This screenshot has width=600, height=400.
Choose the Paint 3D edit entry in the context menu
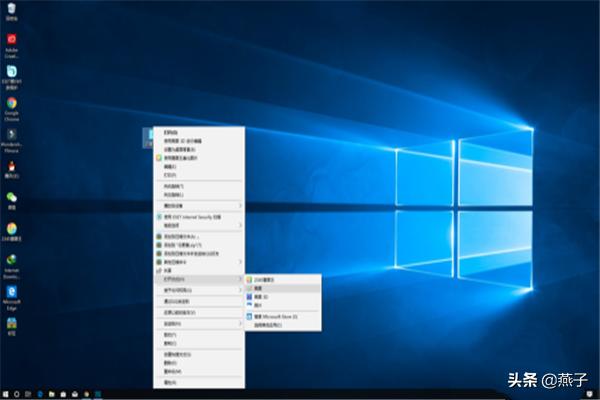(x=199, y=141)
